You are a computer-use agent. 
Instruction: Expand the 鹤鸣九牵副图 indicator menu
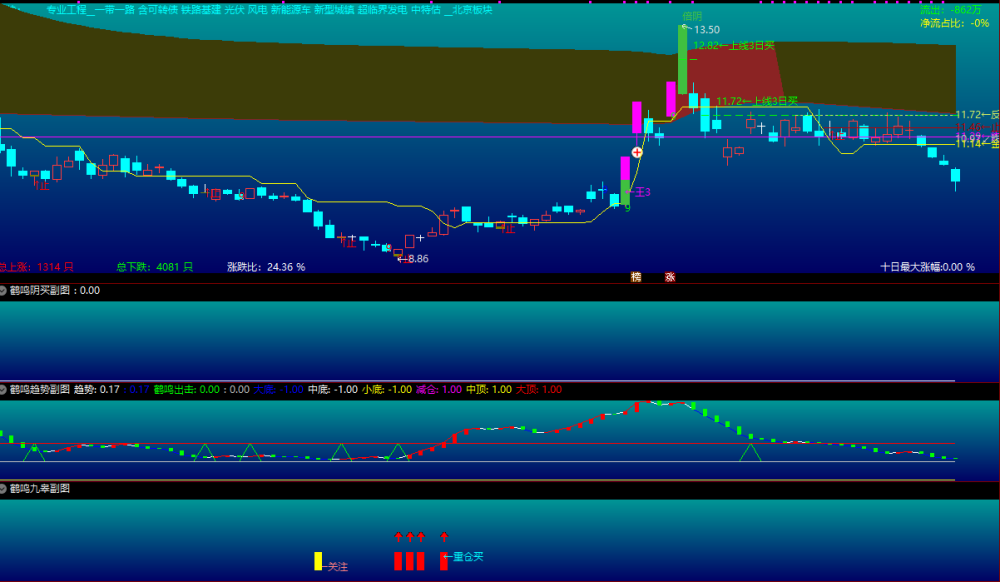pyautogui.click(x=3, y=488)
